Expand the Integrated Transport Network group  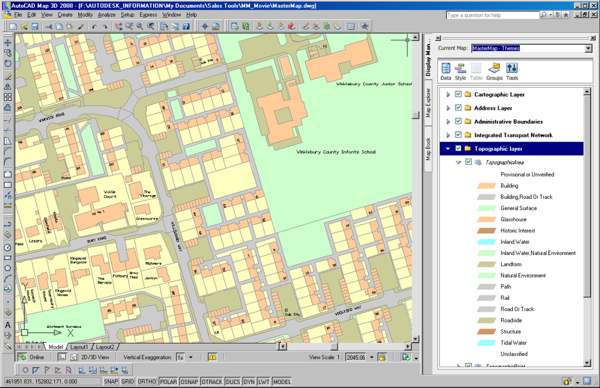448,135
